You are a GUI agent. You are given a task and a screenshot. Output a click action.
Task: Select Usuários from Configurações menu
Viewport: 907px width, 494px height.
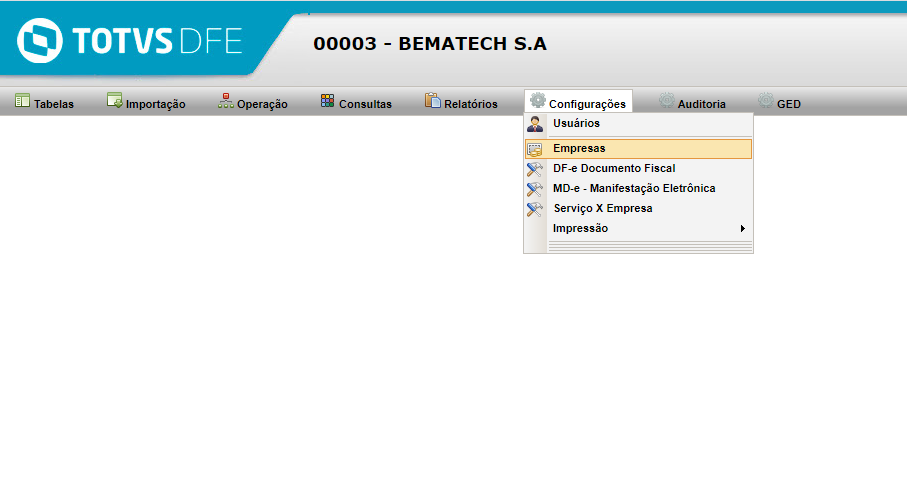pos(639,124)
